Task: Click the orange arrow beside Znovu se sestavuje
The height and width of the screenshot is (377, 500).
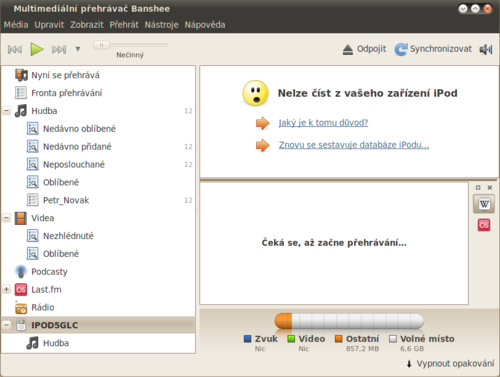Action: pos(263,145)
